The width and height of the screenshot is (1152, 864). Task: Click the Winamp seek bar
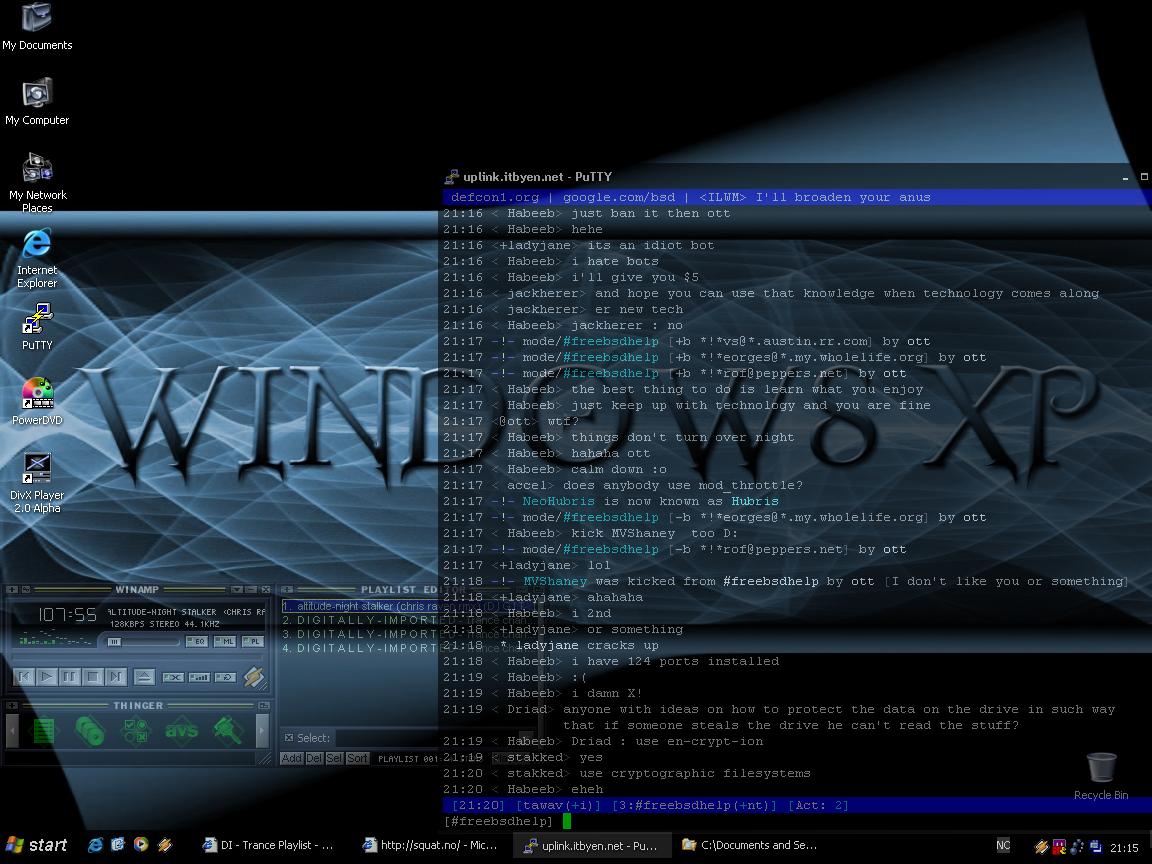click(137, 658)
